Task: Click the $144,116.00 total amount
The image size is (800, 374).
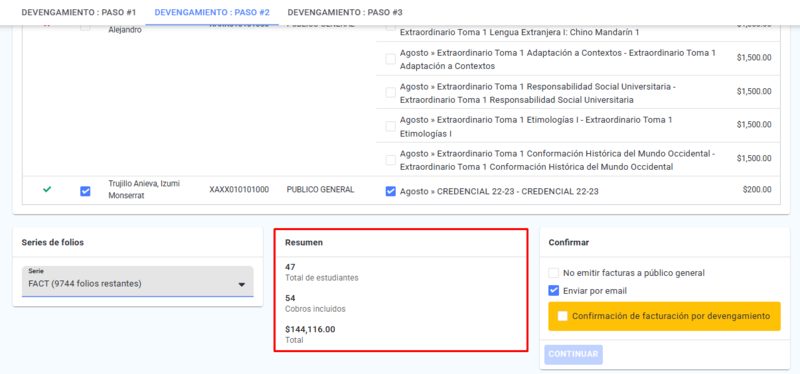Action: point(310,329)
